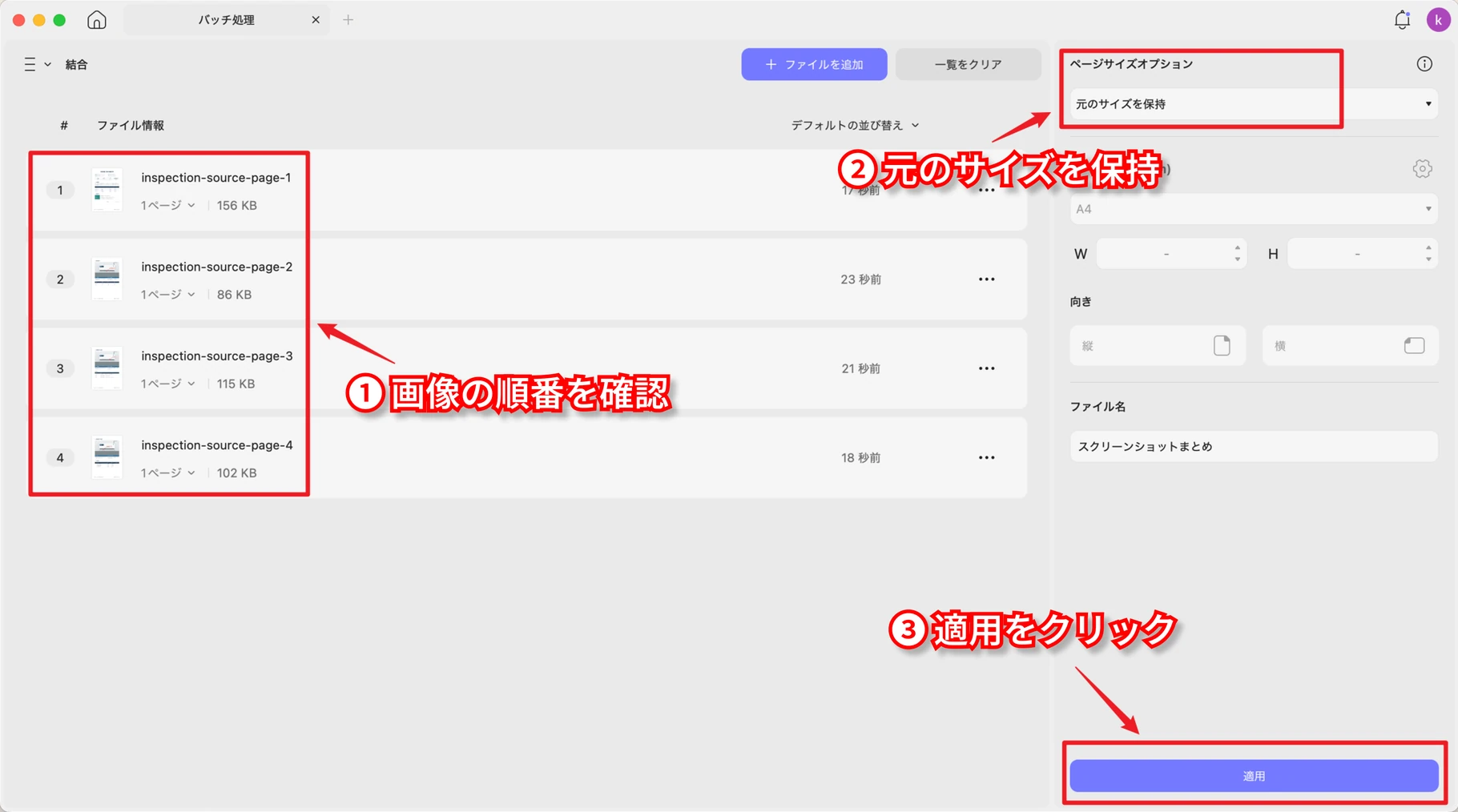Click the 結合 mode label
Screen dimensions: 1458x812
click(76, 64)
